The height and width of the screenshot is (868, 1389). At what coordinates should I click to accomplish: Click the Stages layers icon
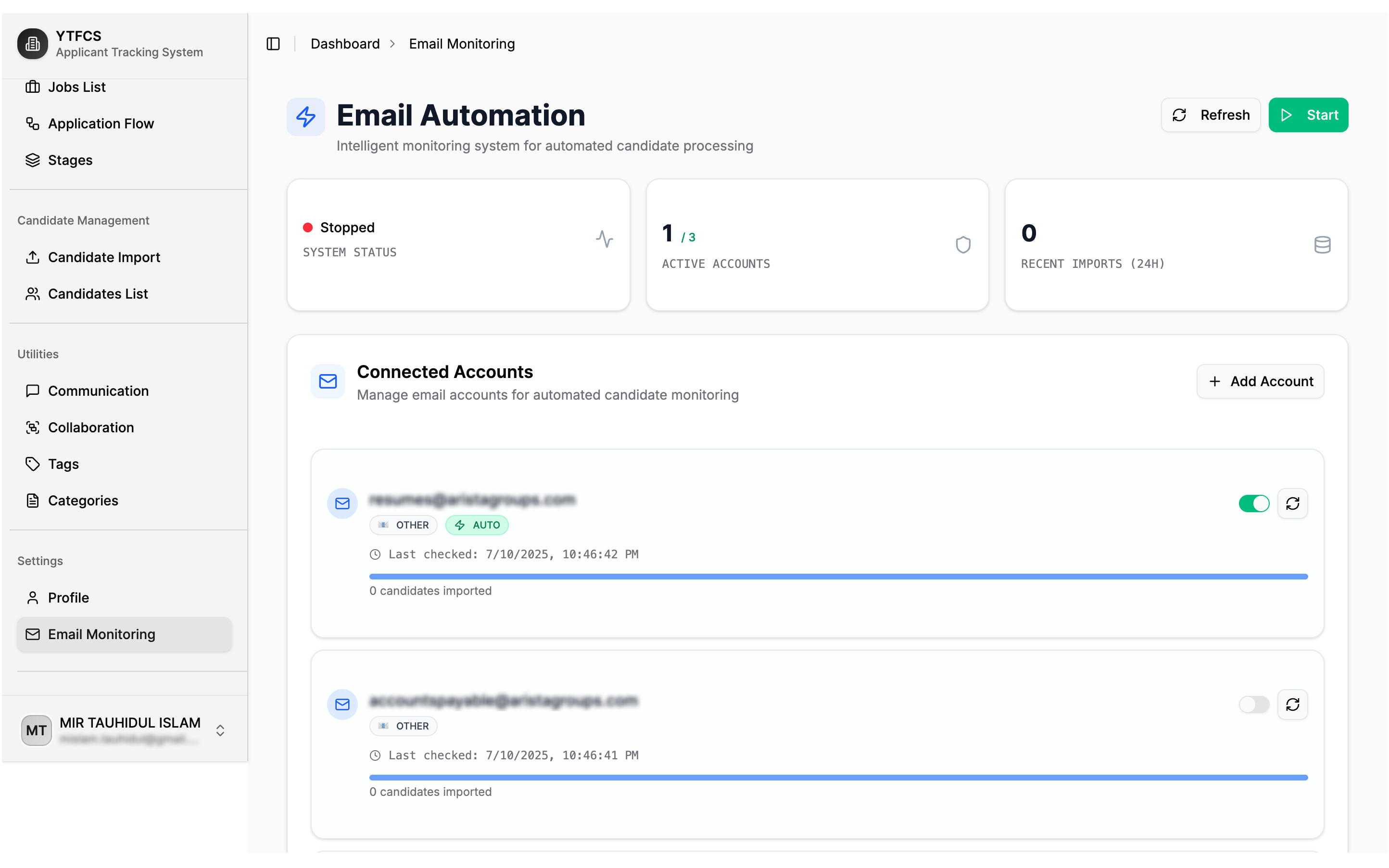point(33,160)
